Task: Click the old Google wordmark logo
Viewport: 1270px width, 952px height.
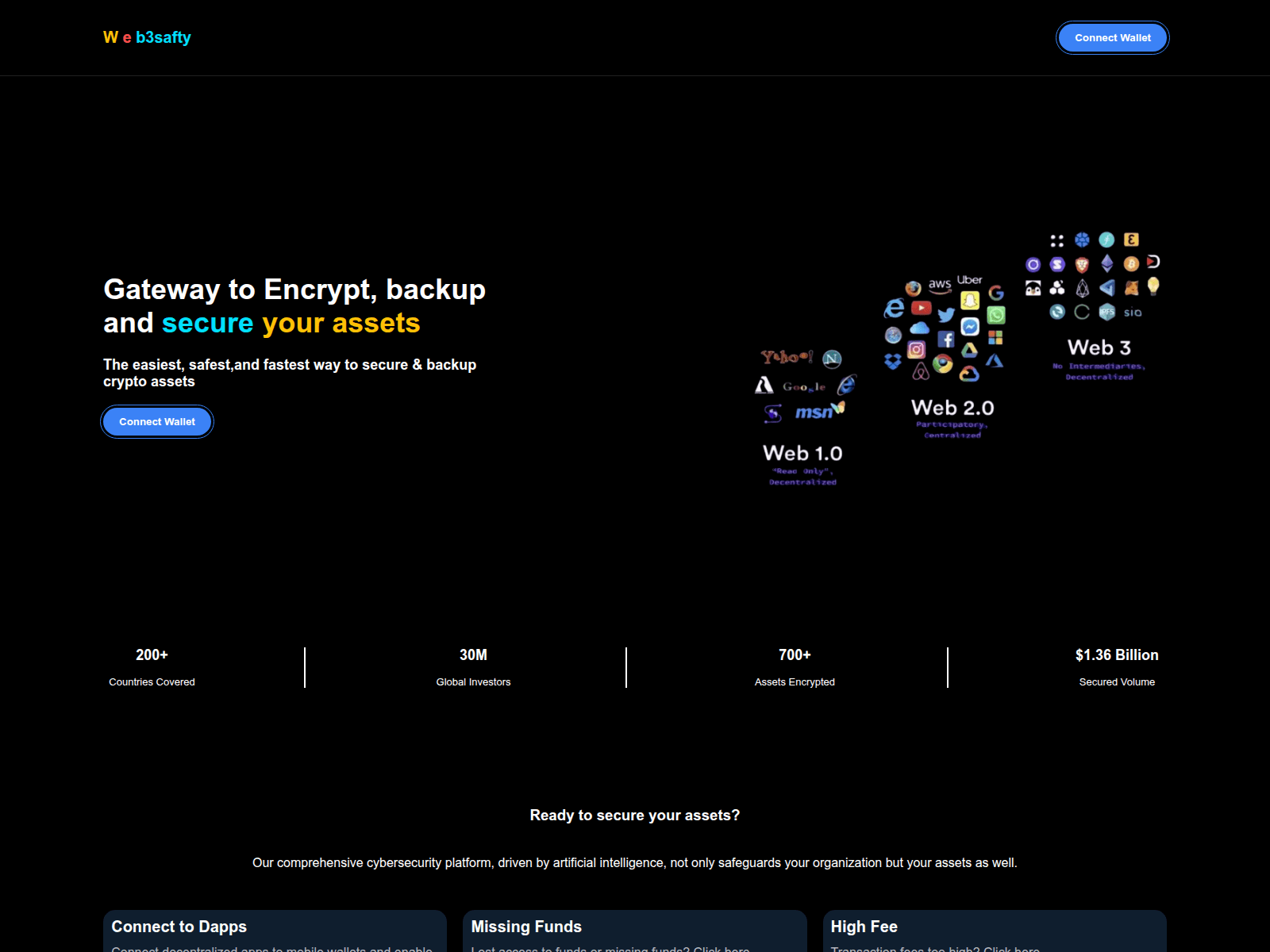Action: pyautogui.click(x=804, y=387)
